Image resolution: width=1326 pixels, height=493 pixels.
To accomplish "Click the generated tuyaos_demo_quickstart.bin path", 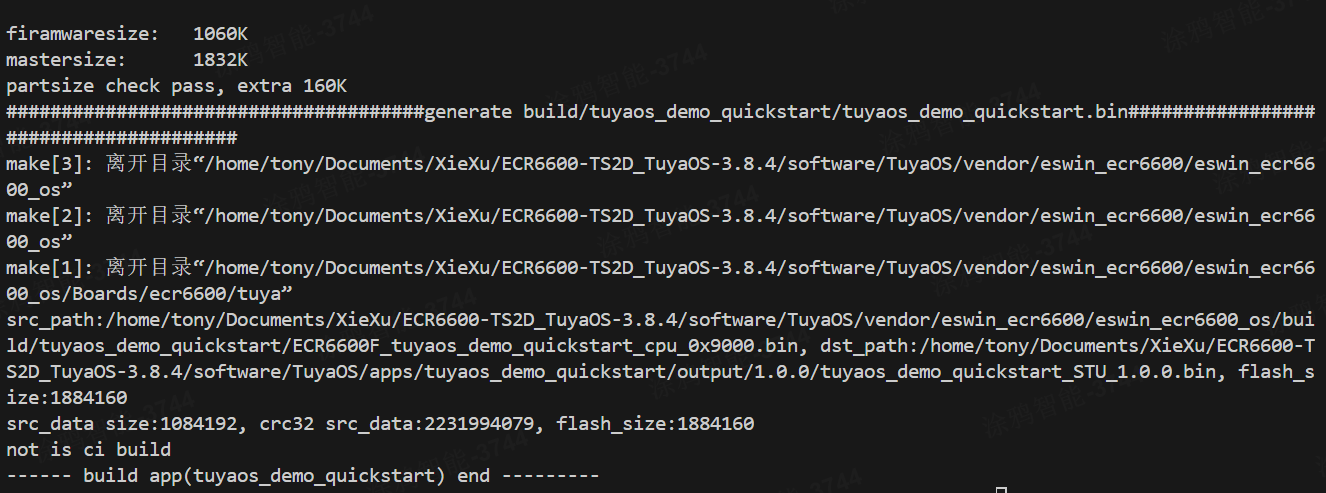I will [x=825, y=111].
